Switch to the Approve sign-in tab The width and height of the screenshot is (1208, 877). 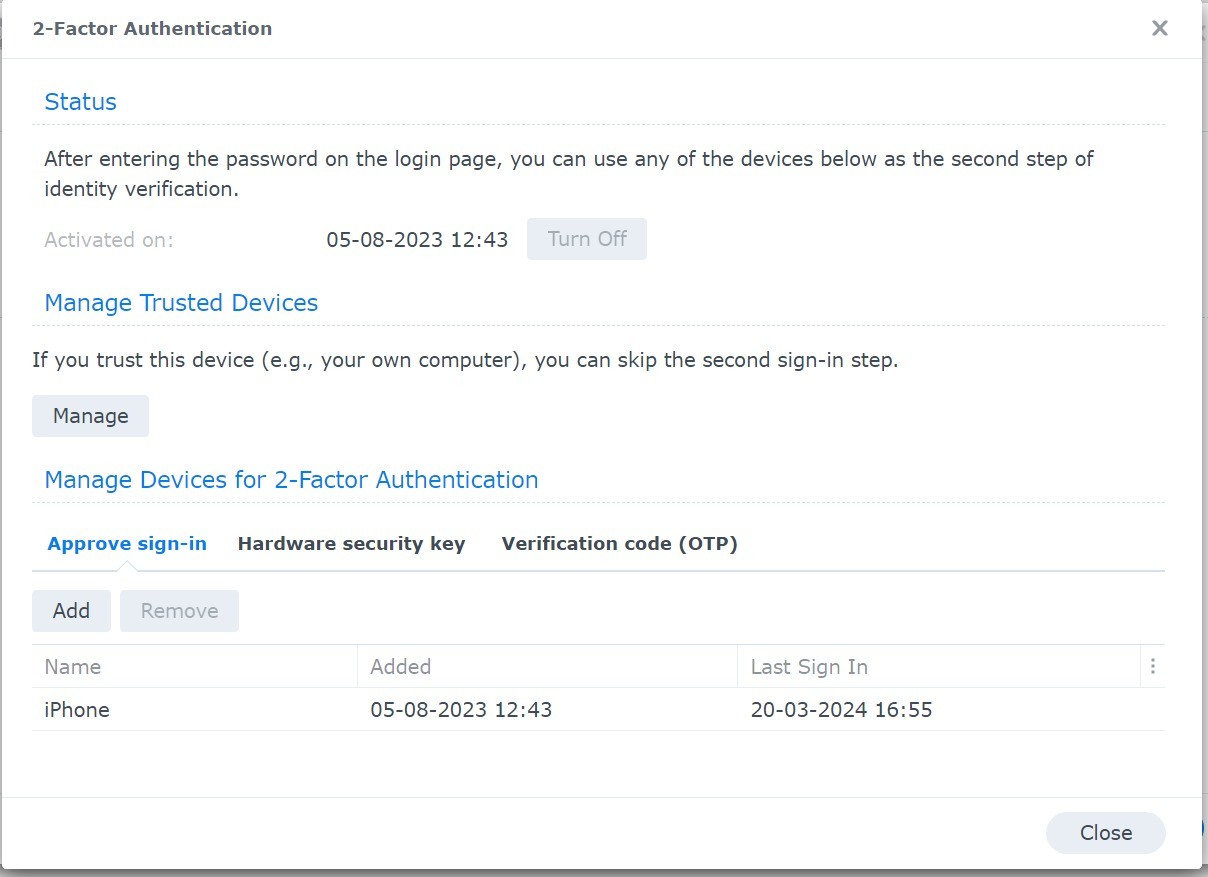[127, 544]
